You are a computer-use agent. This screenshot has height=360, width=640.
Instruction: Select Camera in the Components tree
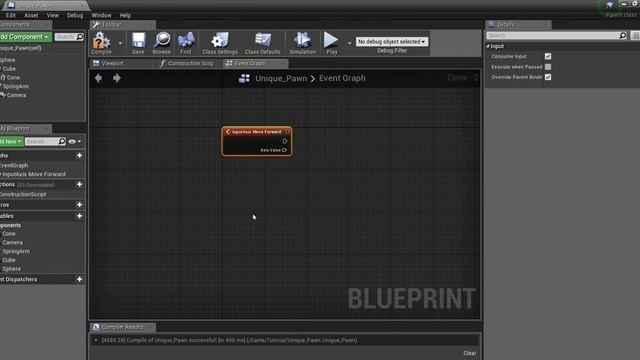tap(16, 95)
